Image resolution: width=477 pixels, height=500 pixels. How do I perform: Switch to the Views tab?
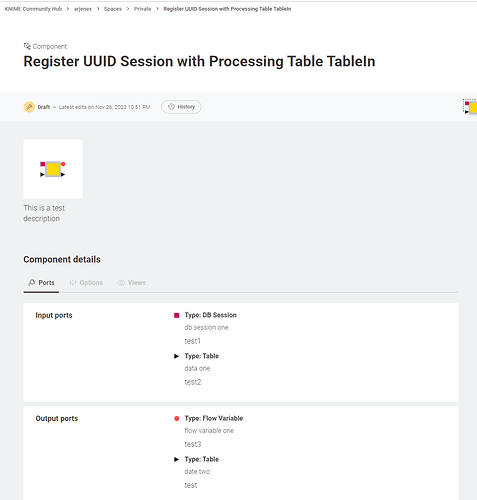tap(131, 283)
